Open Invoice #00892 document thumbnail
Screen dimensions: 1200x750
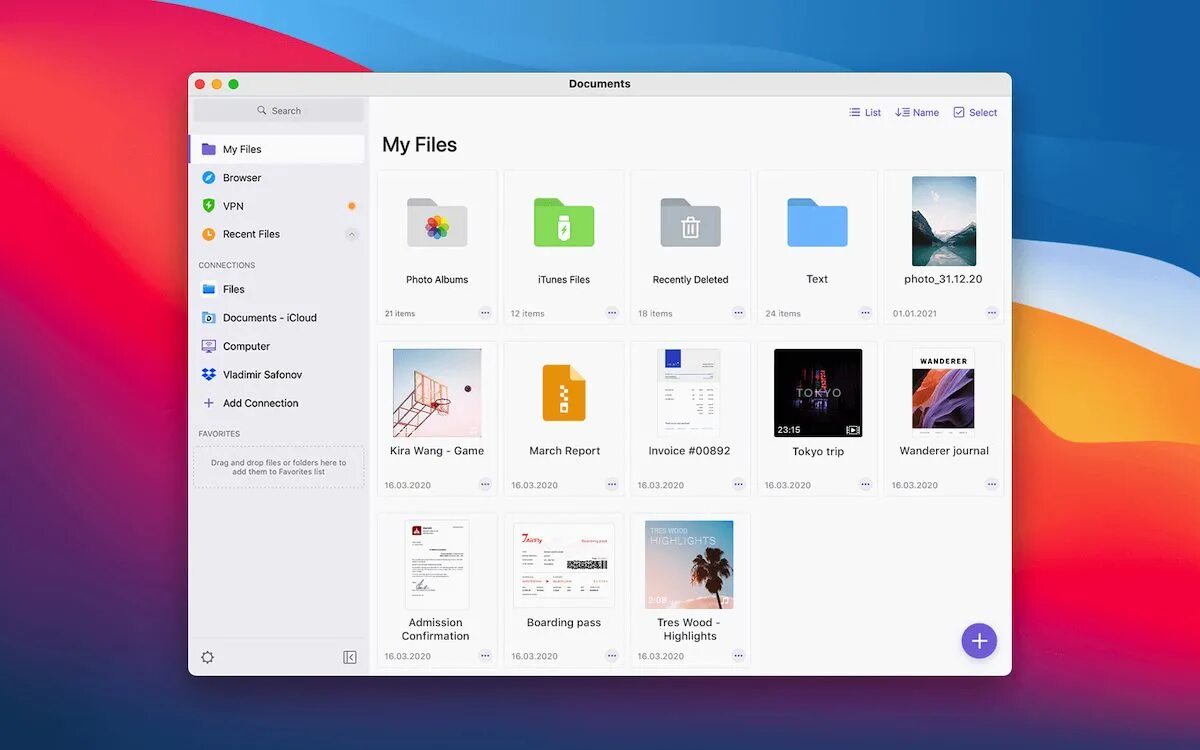690,392
